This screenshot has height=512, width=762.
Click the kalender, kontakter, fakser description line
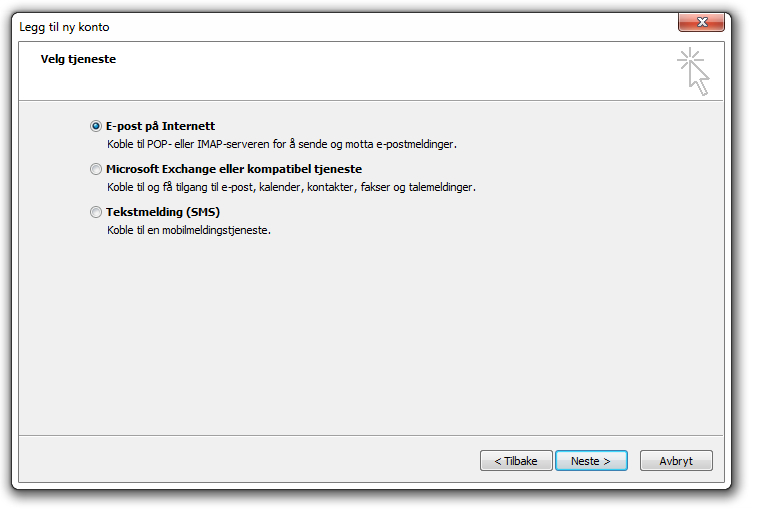point(291,187)
